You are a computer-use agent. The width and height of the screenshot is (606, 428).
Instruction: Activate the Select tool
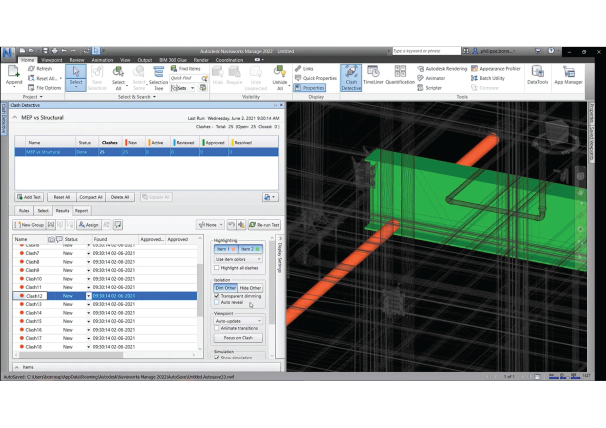pos(76,77)
